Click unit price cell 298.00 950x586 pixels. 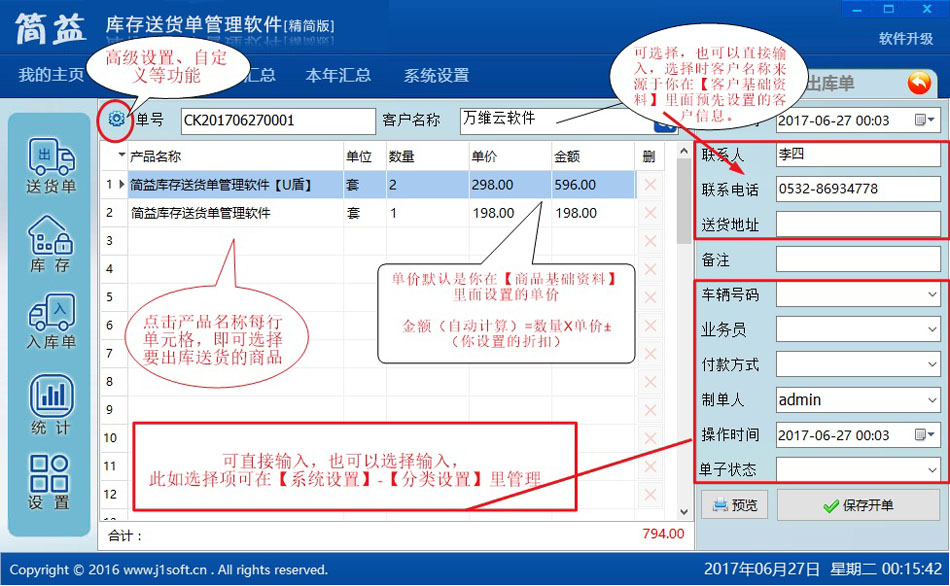coord(509,185)
